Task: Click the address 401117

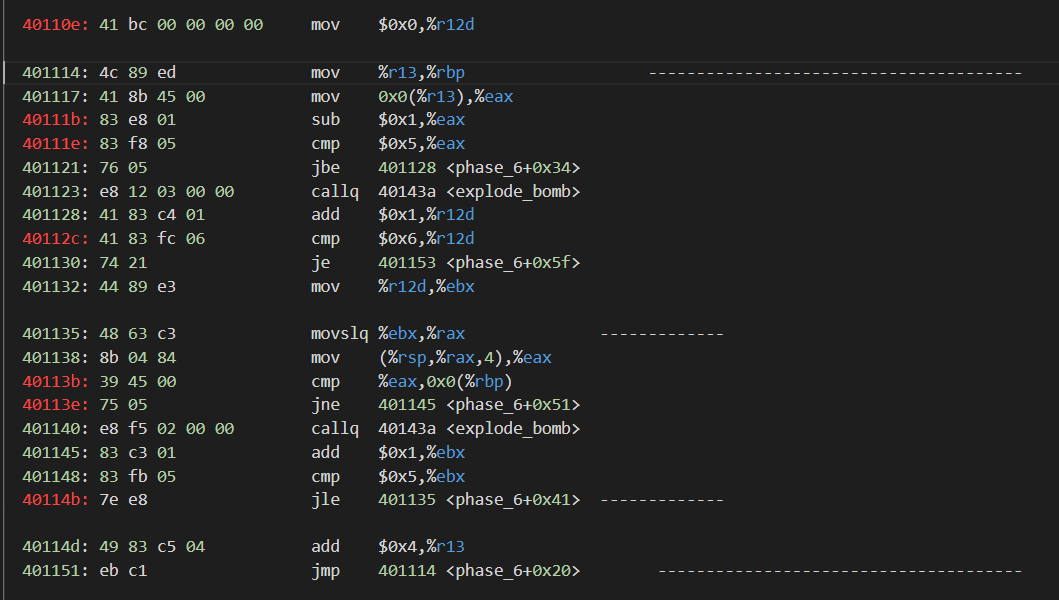Action: point(56,97)
